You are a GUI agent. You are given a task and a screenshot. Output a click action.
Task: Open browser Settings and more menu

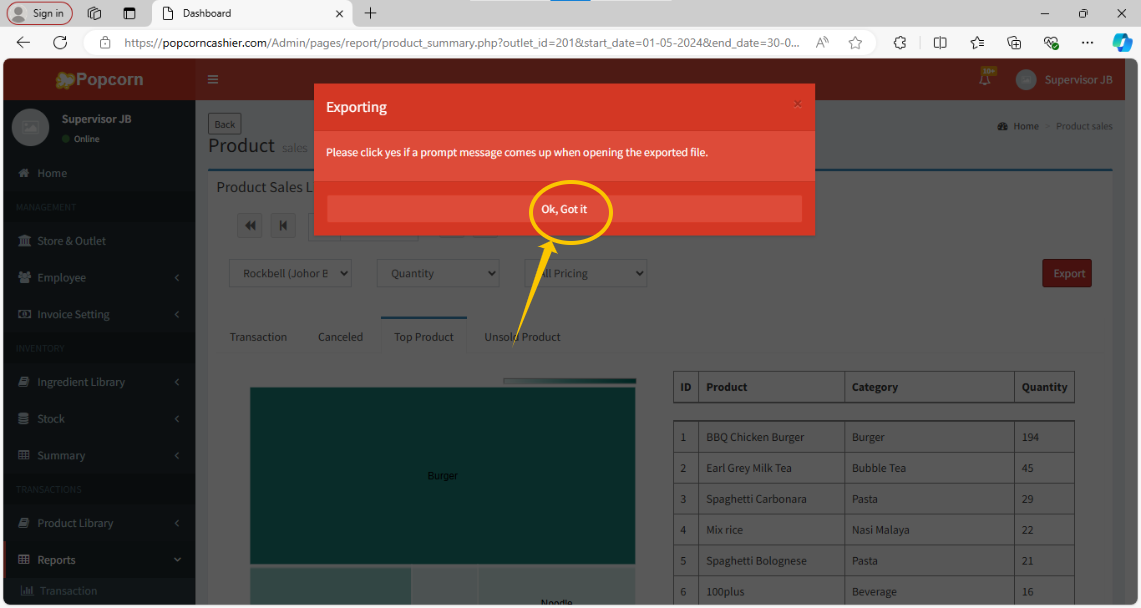click(x=1087, y=43)
